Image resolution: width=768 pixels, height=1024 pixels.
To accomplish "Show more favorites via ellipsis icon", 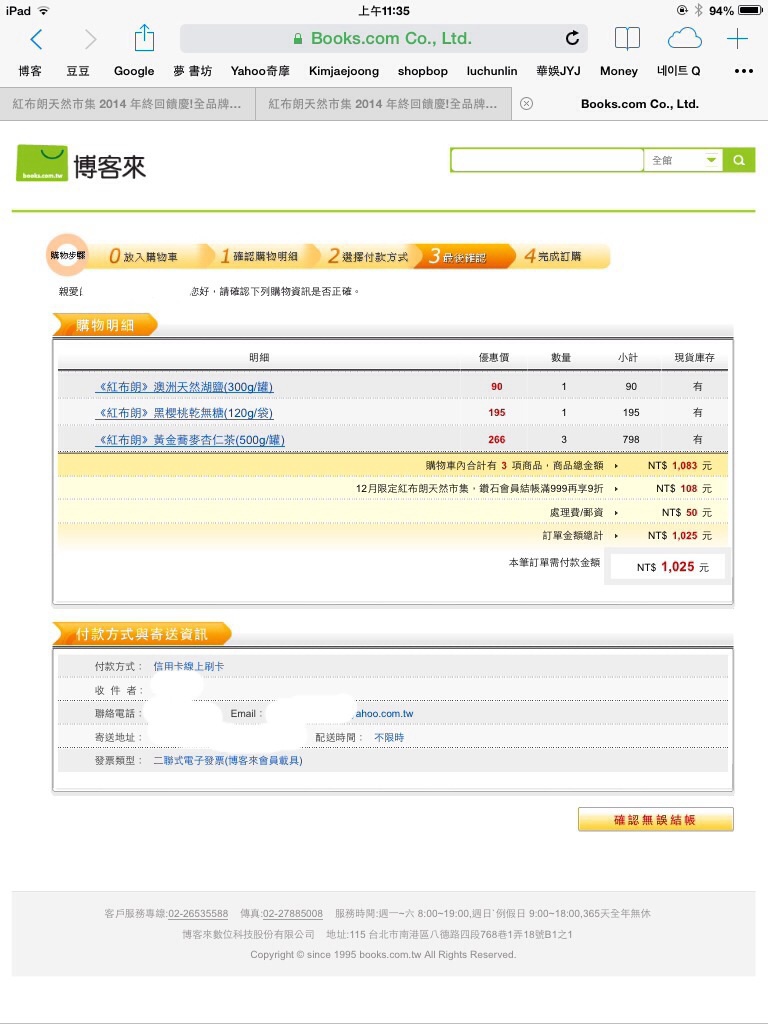I will click(743, 71).
